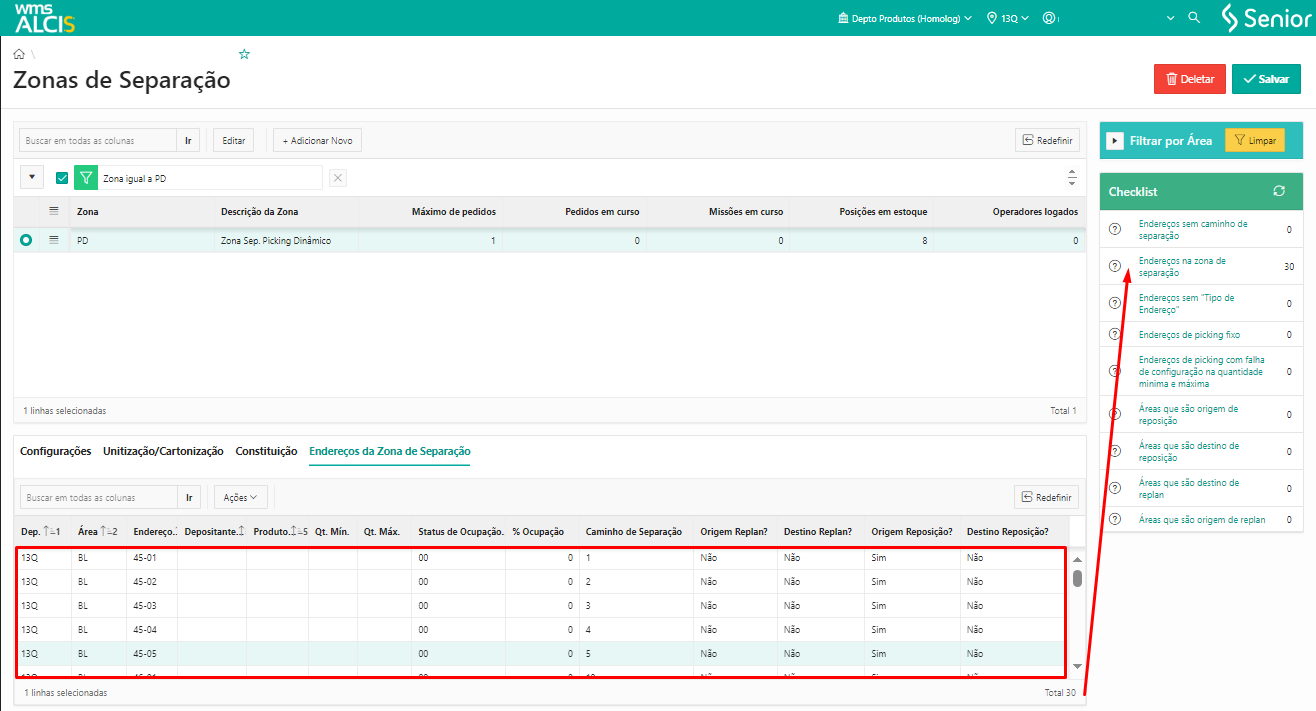Click the address table vertical scrollbar thumb
Viewport: 1316px width, 711px height.
(1077, 578)
